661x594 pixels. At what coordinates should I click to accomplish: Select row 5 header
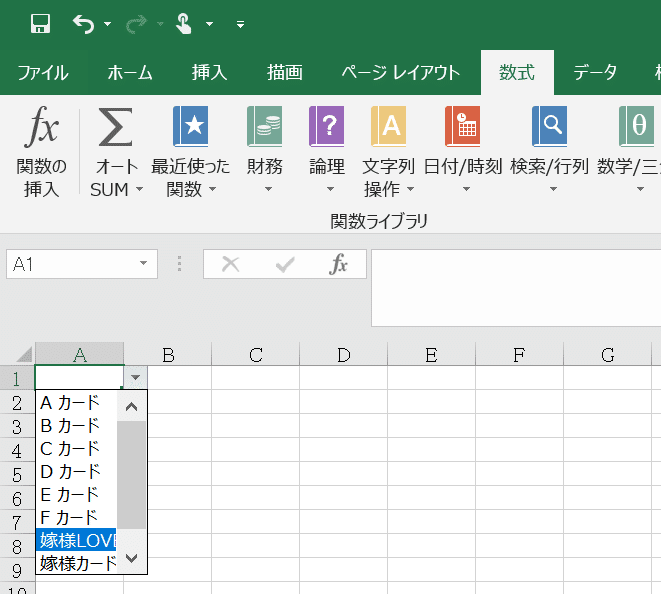point(17,474)
